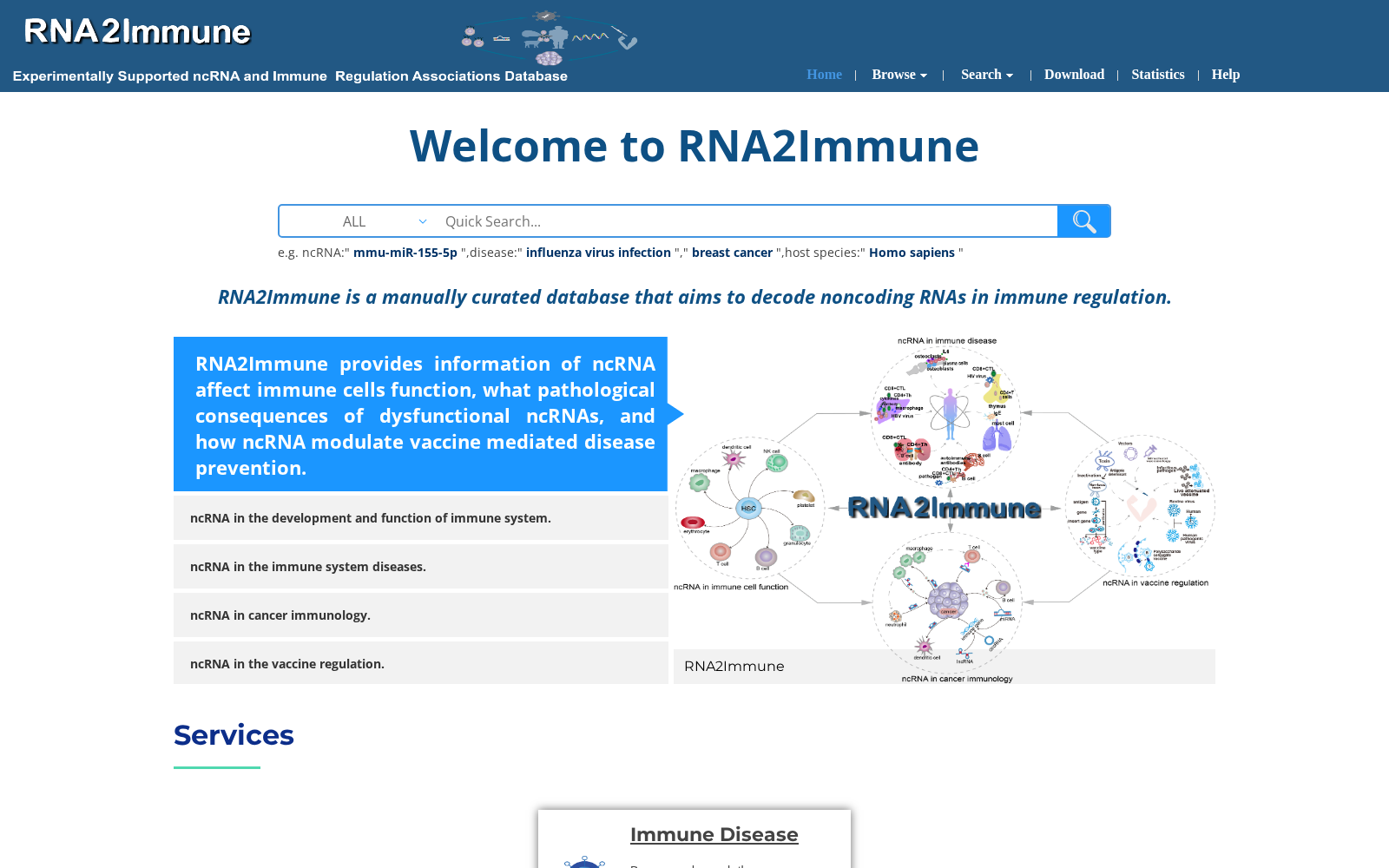The width and height of the screenshot is (1389, 868).
Task: Try example influenza virus infection link
Action: point(598,253)
